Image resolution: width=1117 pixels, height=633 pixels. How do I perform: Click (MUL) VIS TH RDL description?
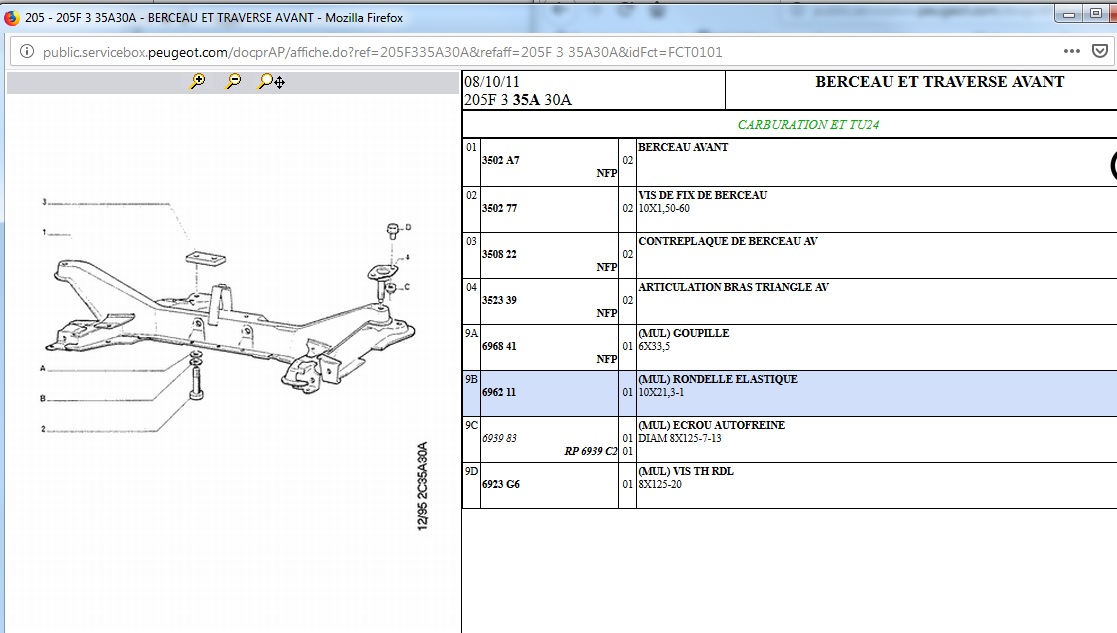pos(686,471)
